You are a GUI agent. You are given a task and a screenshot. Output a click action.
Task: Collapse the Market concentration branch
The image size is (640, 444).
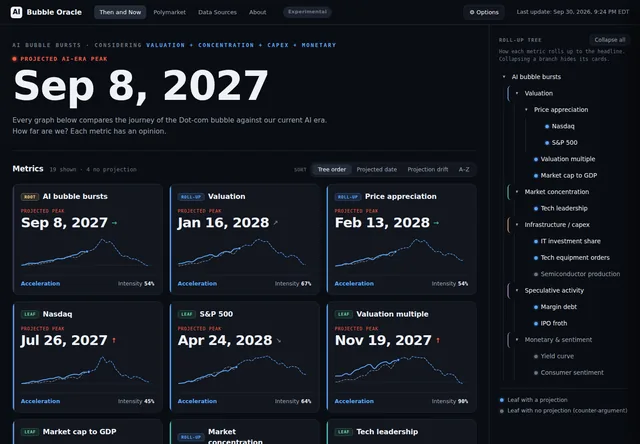coord(517,192)
